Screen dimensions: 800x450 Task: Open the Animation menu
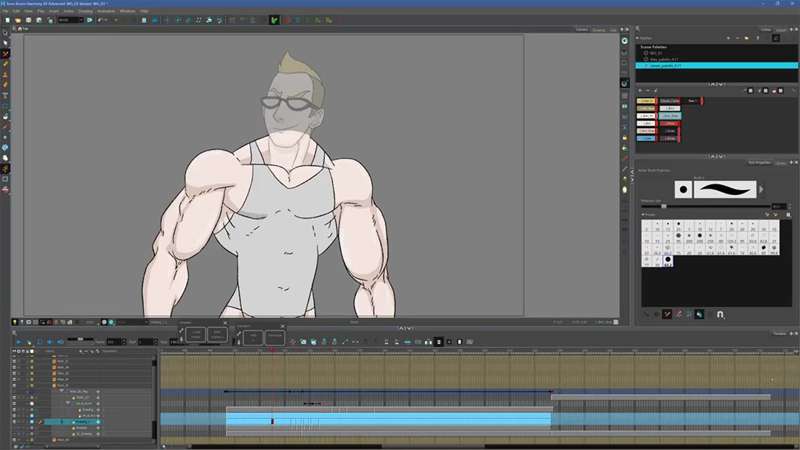106,11
